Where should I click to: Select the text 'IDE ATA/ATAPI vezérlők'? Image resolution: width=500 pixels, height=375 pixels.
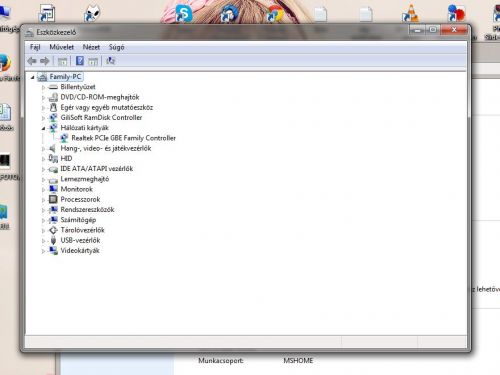click(97, 169)
